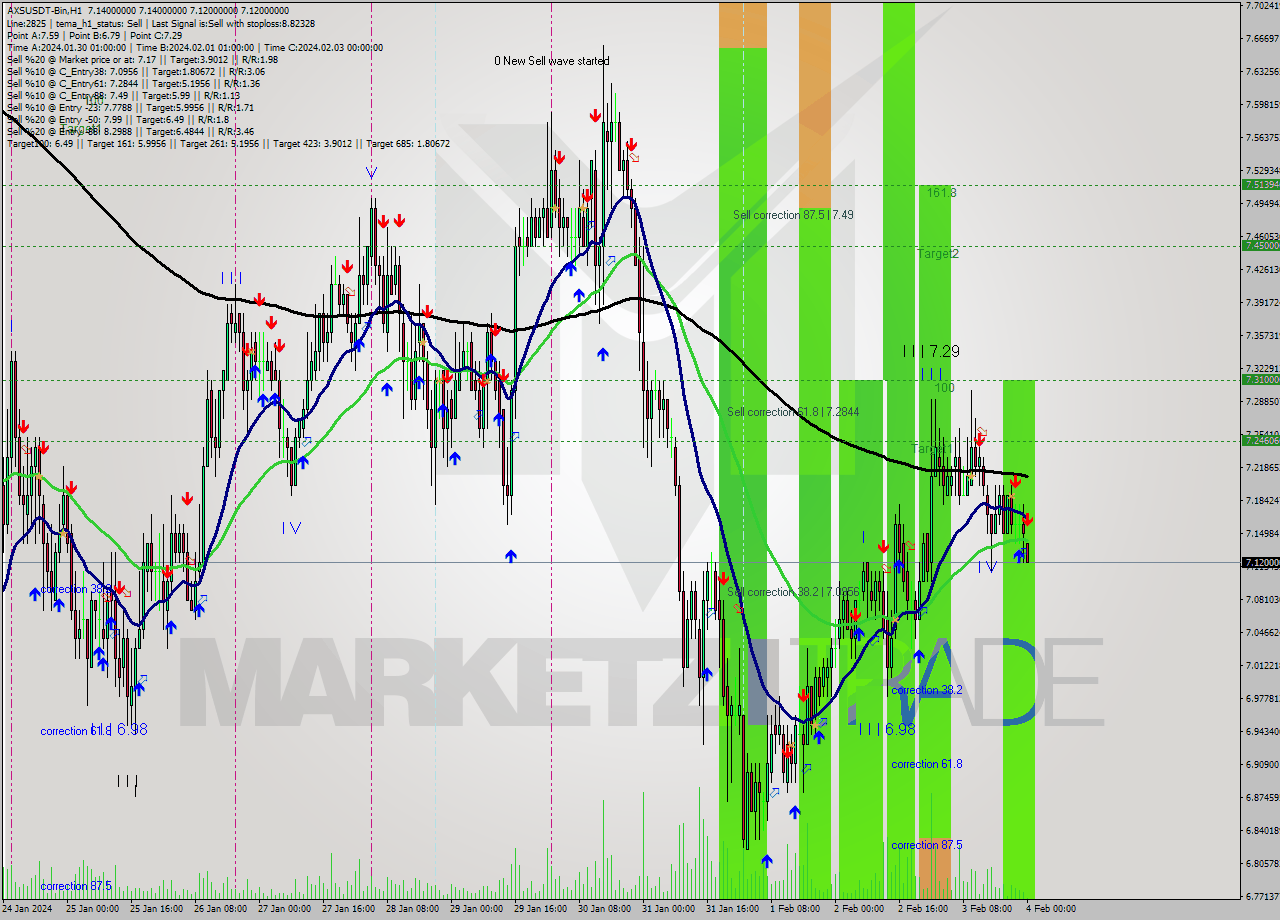Click the 31 Jan 16:00 time label
Viewport: 1280px width, 920px height.
click(732, 909)
